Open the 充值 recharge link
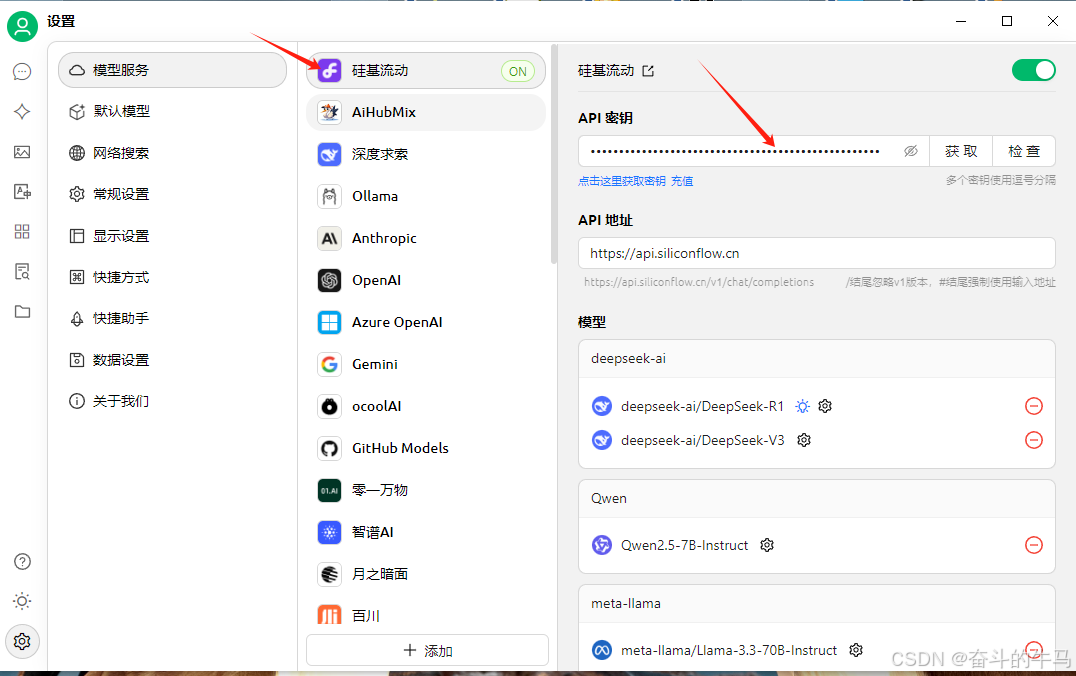 pyautogui.click(x=681, y=181)
